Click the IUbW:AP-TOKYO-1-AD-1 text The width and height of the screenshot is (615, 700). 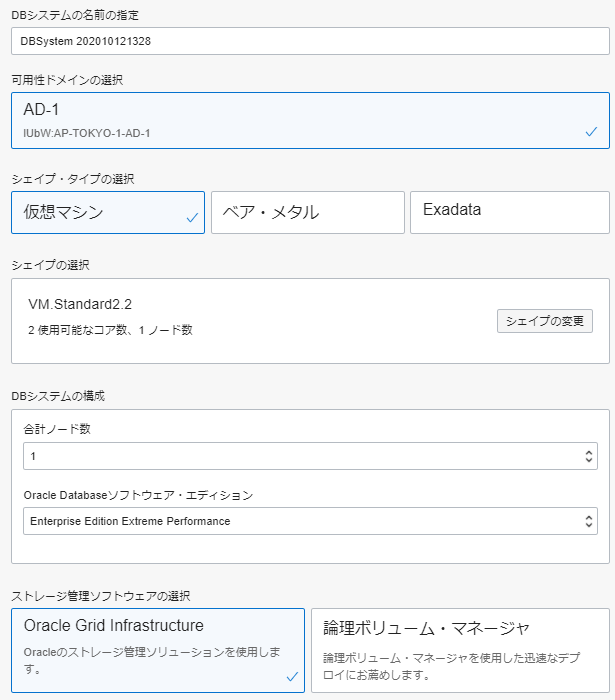(87, 133)
